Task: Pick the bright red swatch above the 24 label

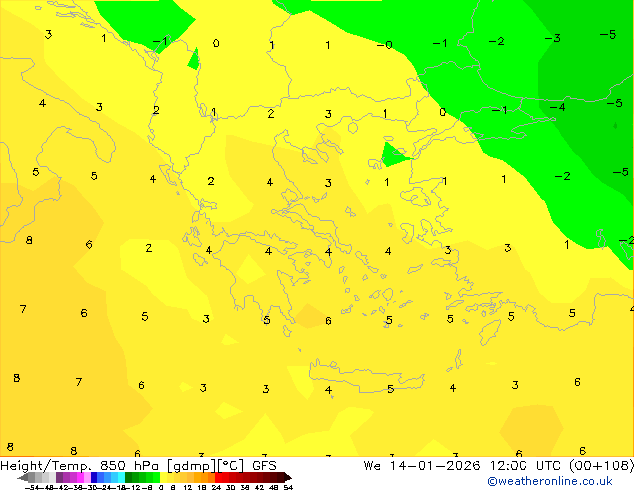Action: pos(219,477)
